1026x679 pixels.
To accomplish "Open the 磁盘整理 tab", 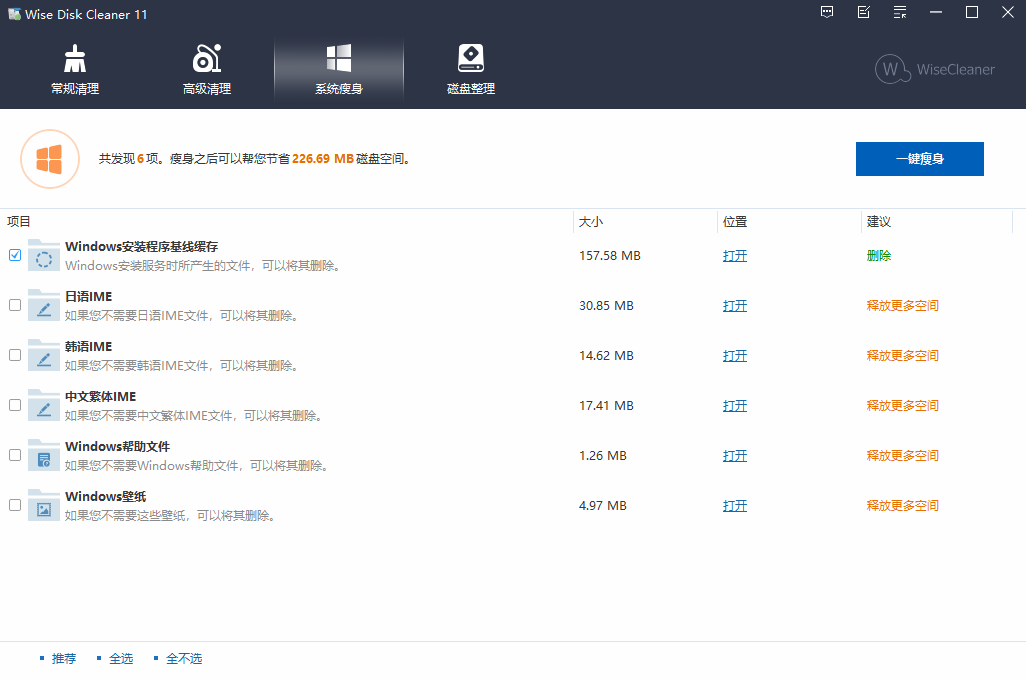I will (471, 70).
